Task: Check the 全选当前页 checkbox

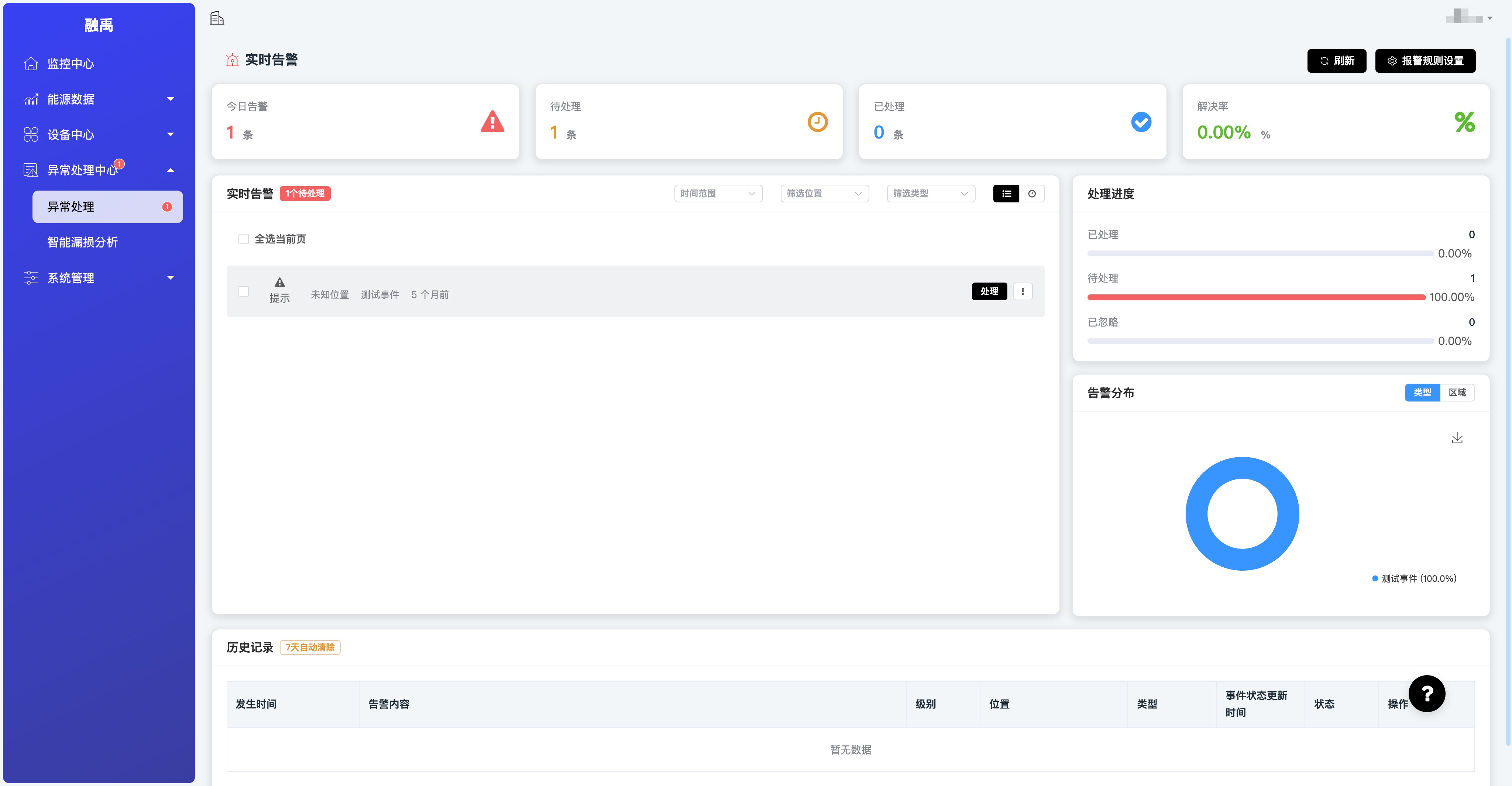Action: coord(244,239)
